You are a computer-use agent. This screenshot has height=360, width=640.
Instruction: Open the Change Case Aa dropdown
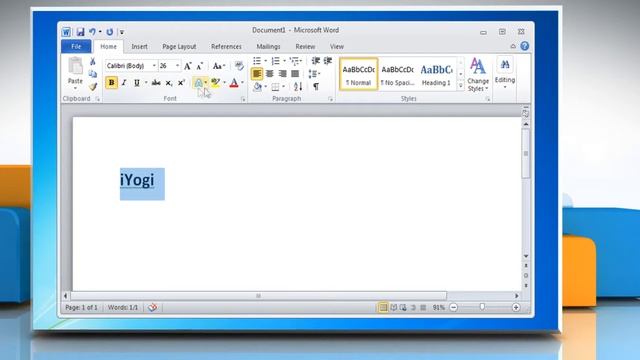pyautogui.click(x=219, y=66)
